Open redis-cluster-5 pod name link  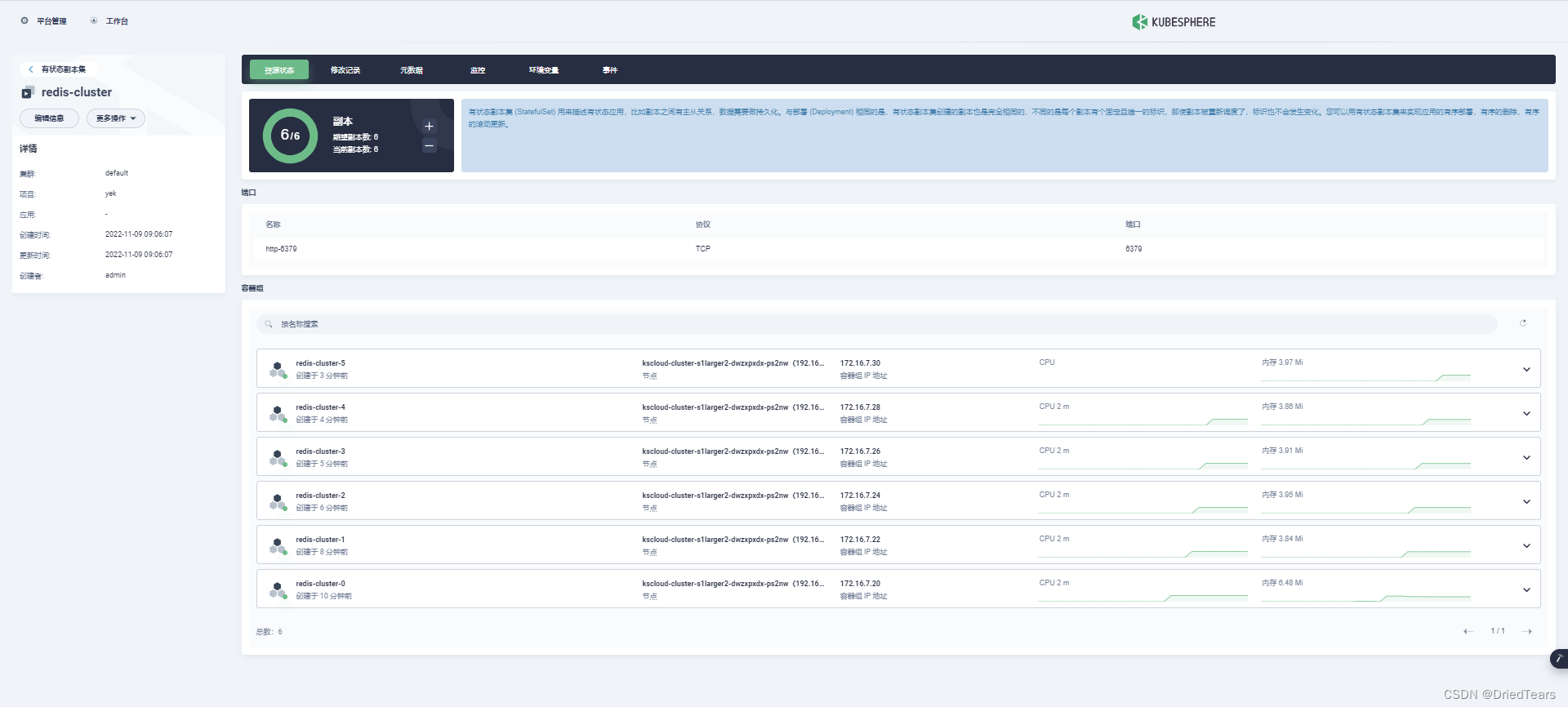320,363
